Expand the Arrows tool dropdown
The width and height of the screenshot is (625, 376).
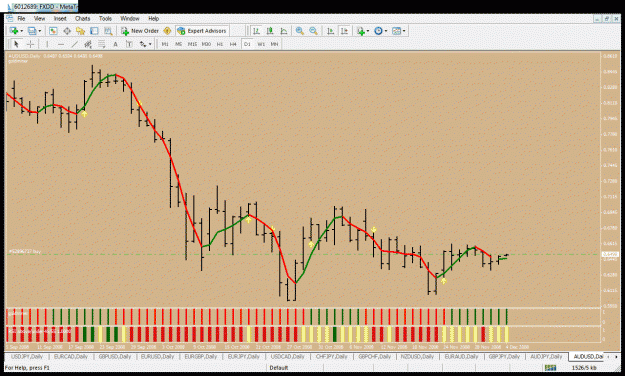150,44
